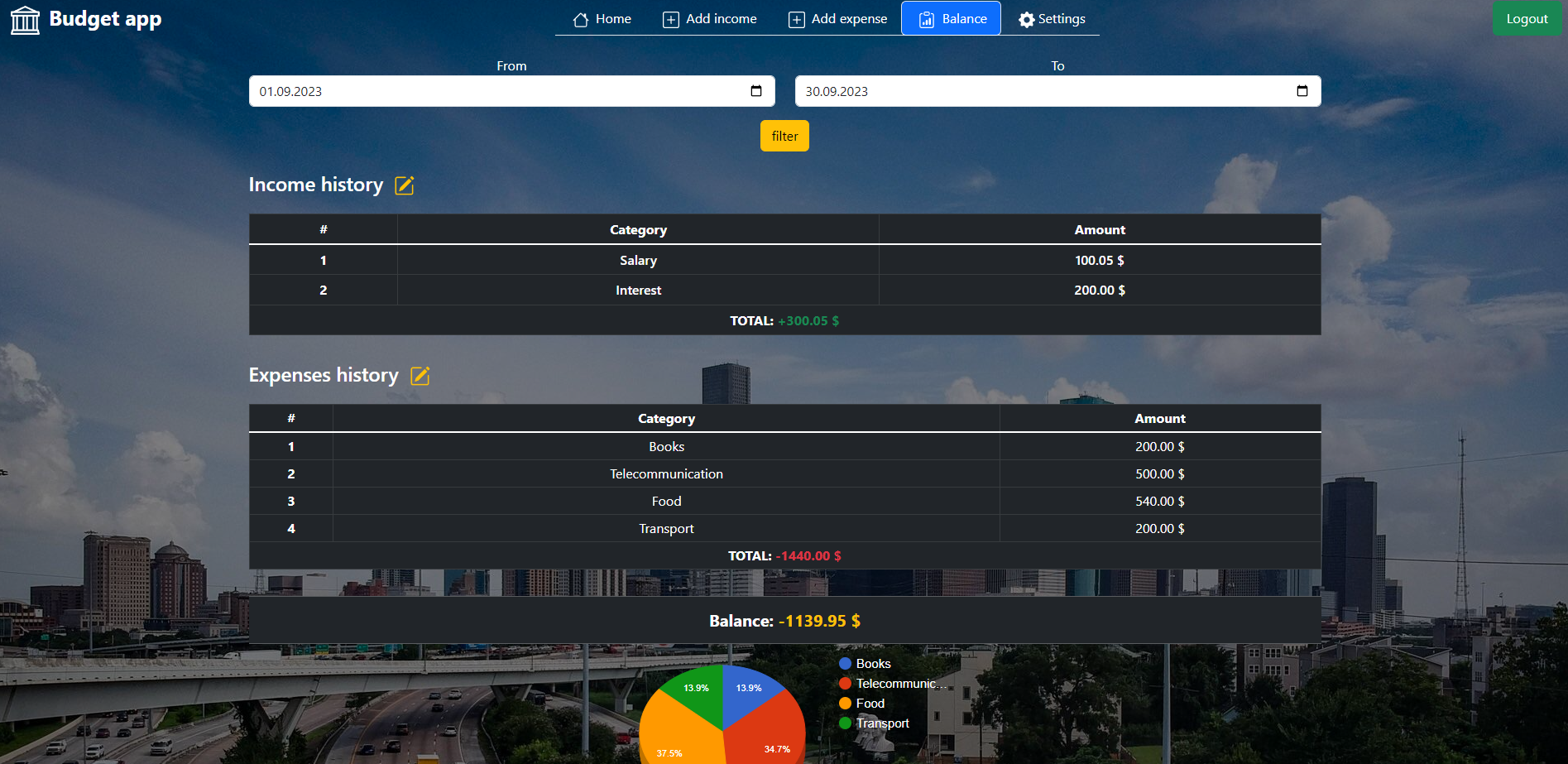Click the yellow filter button
Viewport: 1568px width, 764px height.
784,136
